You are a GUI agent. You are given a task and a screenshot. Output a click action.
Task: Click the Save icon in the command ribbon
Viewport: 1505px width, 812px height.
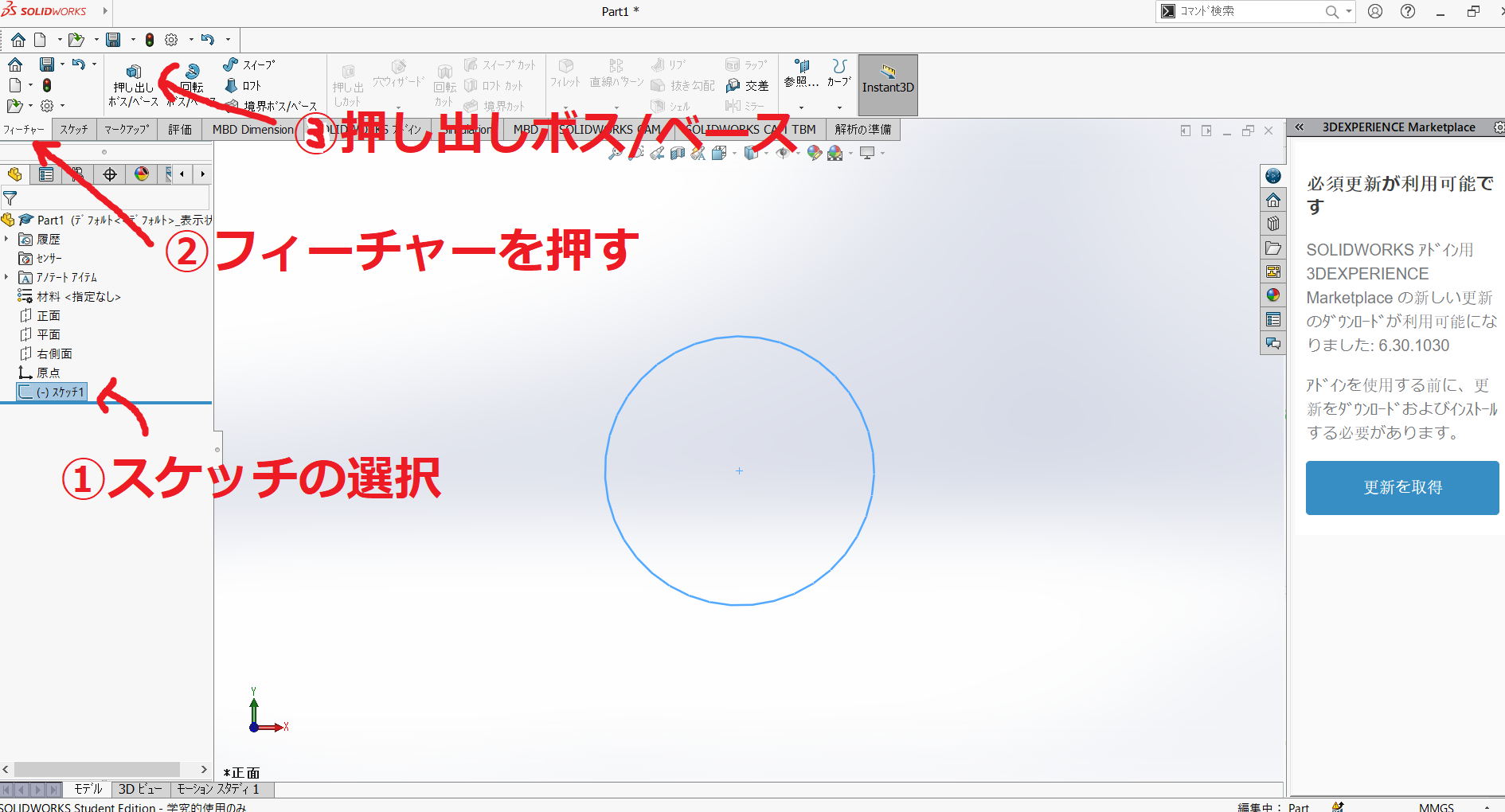(x=47, y=64)
